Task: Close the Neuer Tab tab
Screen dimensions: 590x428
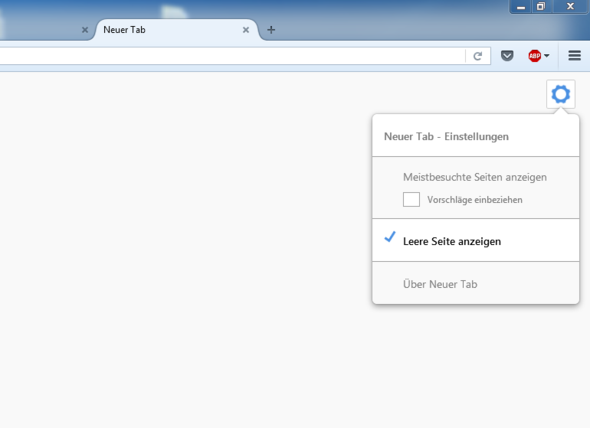Action: 246,30
